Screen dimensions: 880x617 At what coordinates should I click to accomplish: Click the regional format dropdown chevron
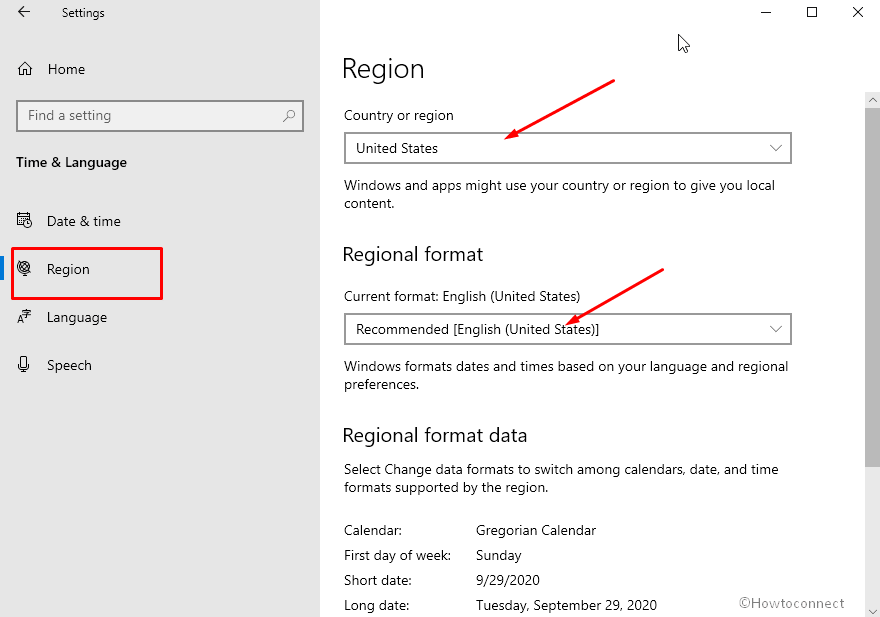776,329
